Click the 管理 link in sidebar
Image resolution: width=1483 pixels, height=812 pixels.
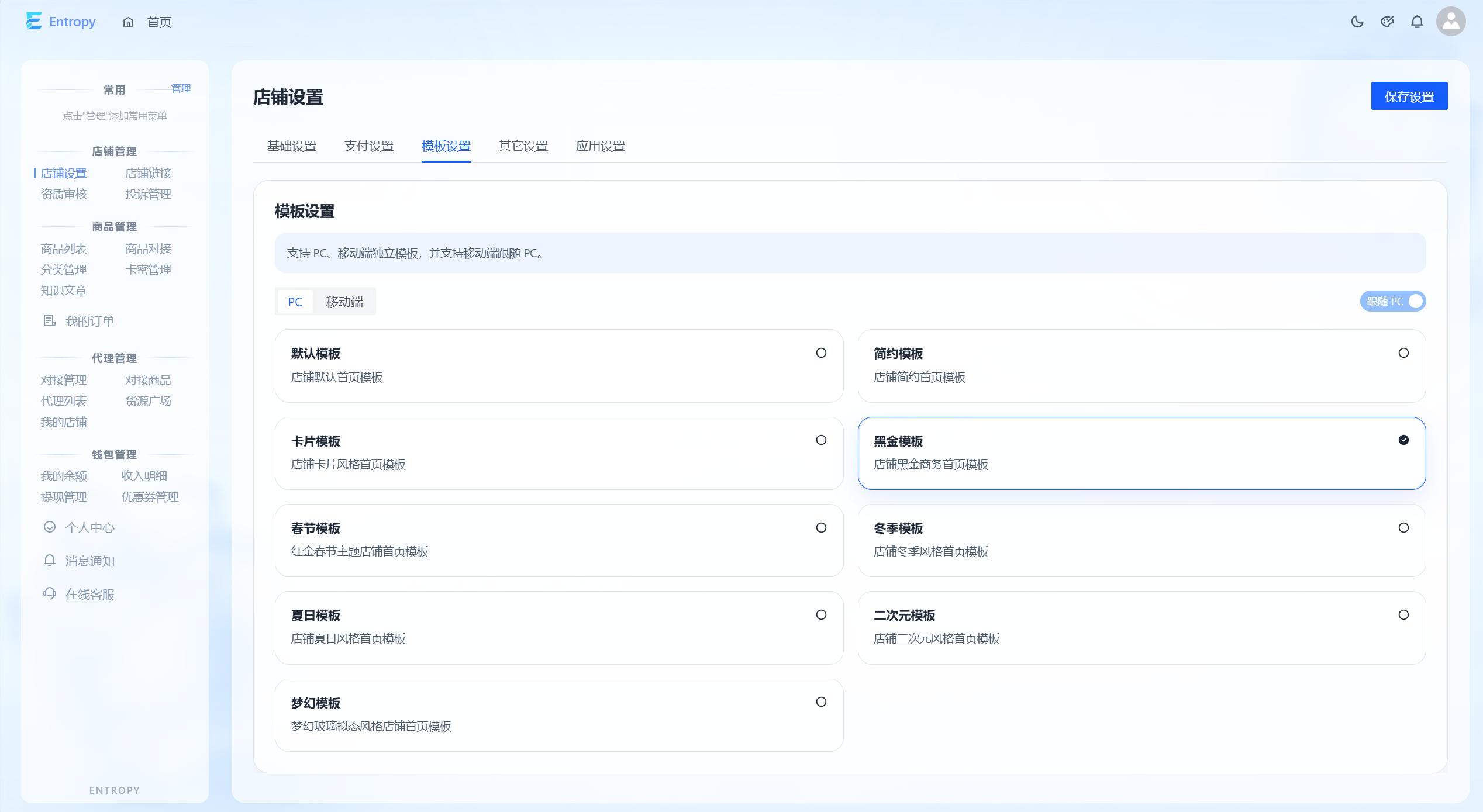181,88
